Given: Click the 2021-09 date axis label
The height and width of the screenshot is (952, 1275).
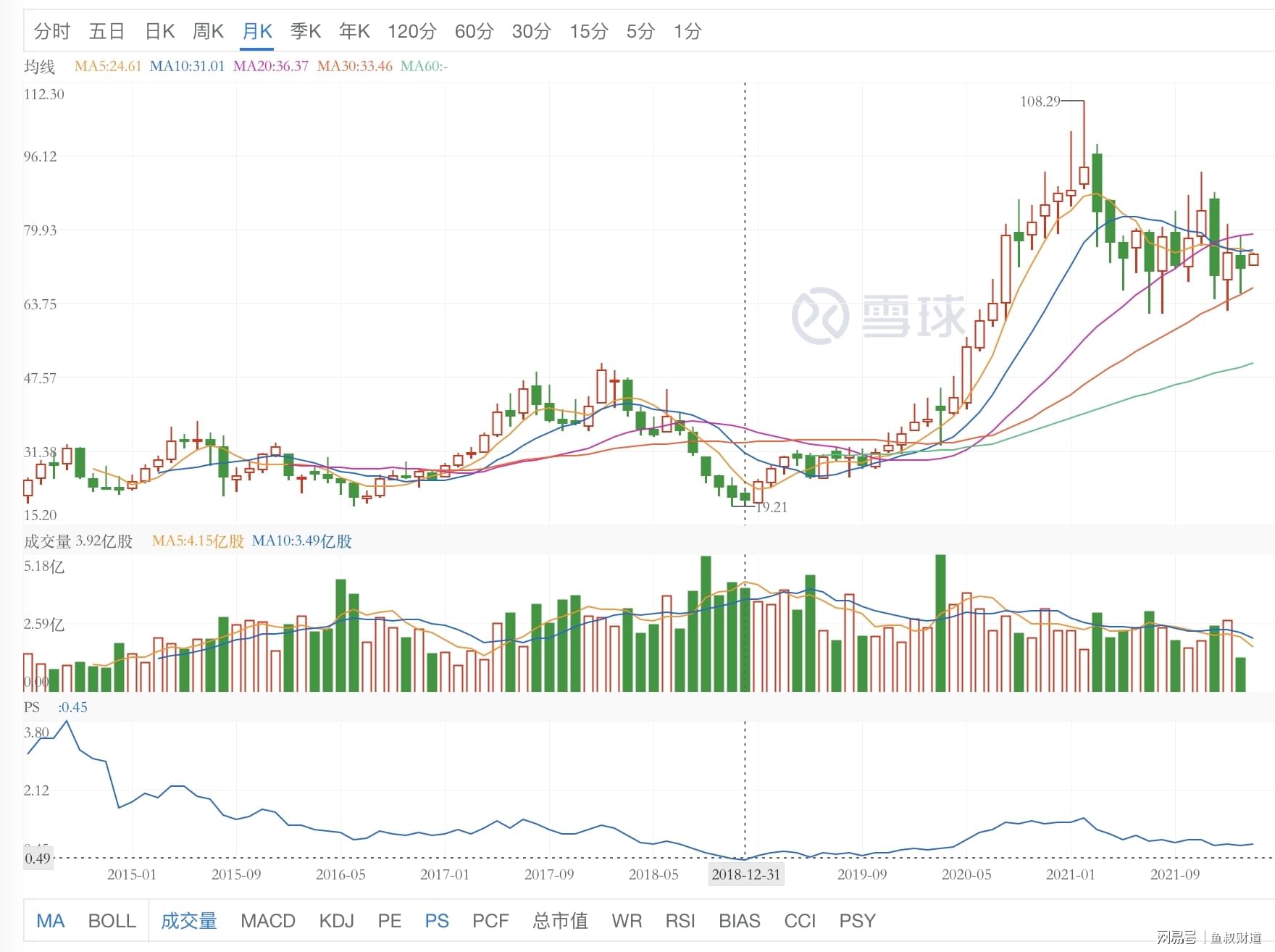Looking at the screenshot, I should point(1175,874).
